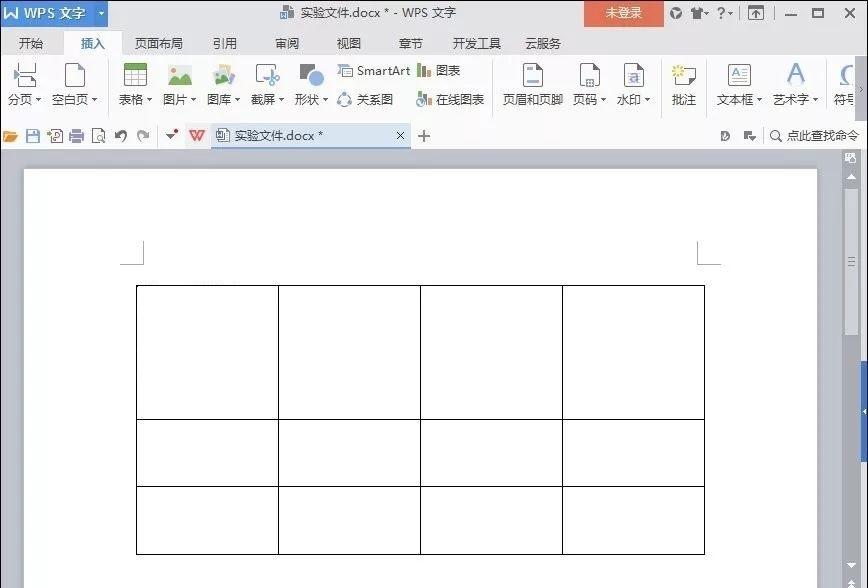
Task: Open the 图库 gallery icon
Action: tap(224, 75)
